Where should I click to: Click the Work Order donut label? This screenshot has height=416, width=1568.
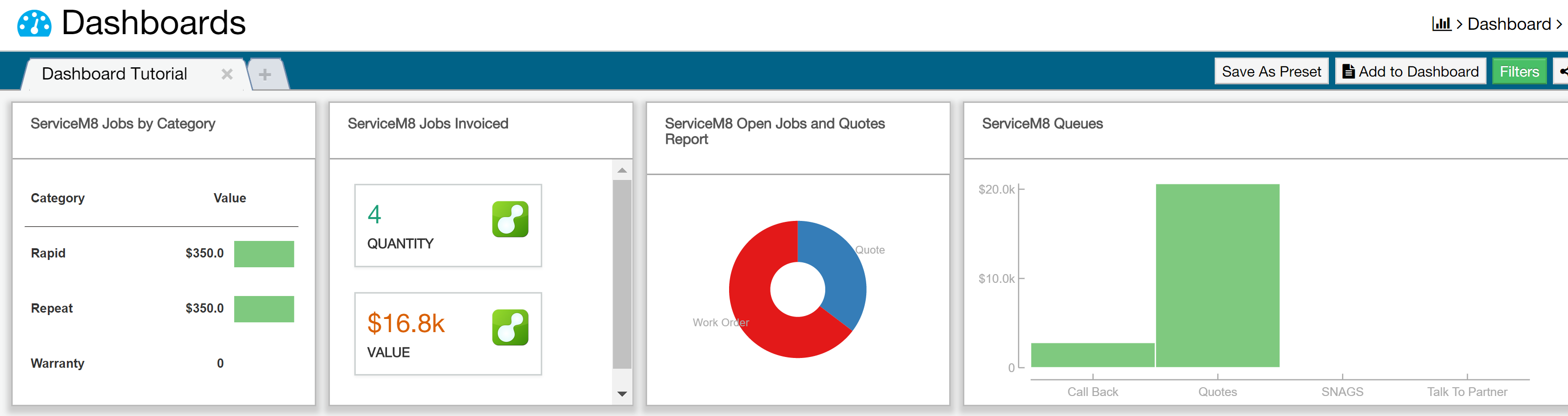pyautogui.click(x=721, y=323)
